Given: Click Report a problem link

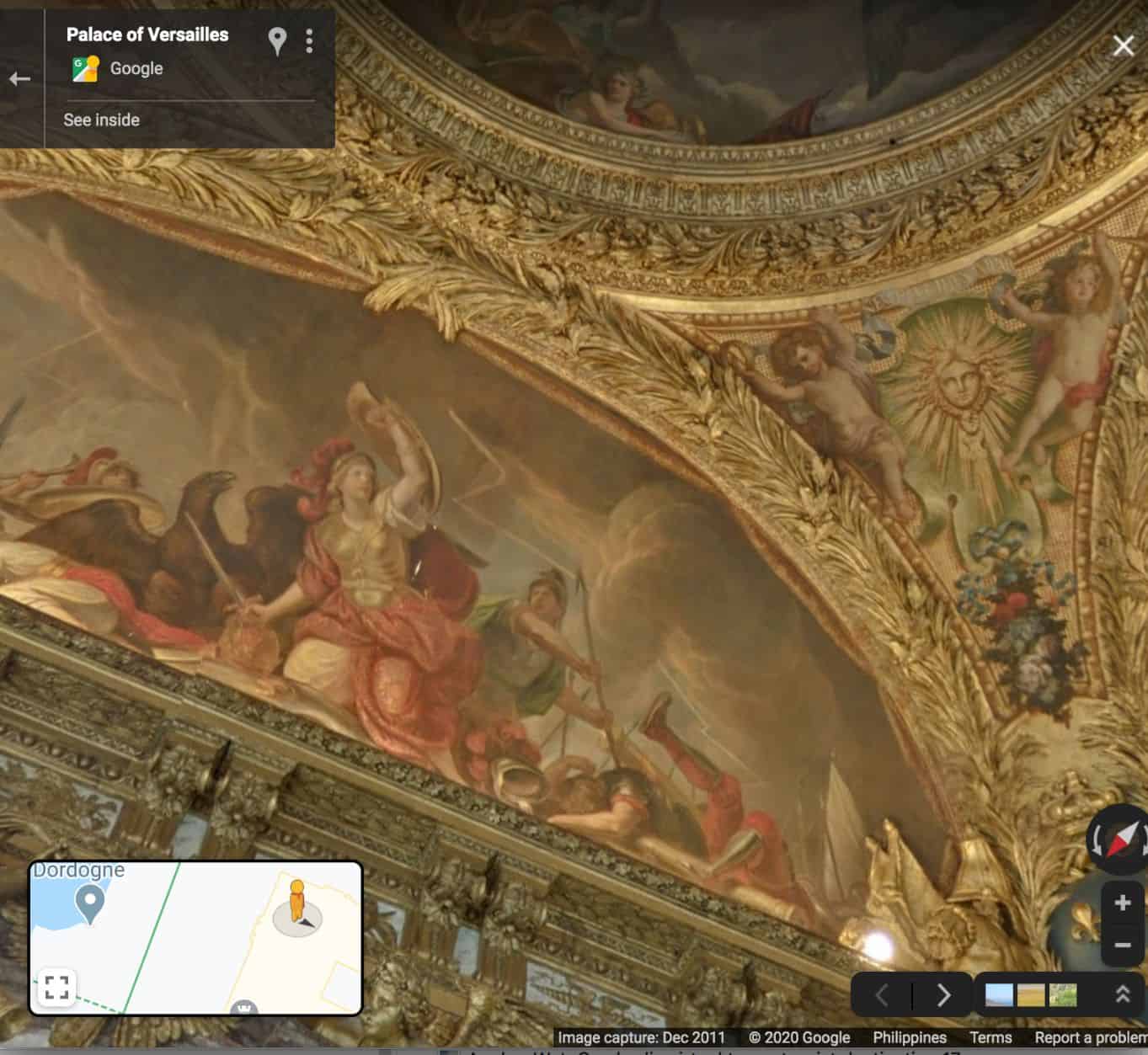Looking at the screenshot, I should pos(1091,1037).
